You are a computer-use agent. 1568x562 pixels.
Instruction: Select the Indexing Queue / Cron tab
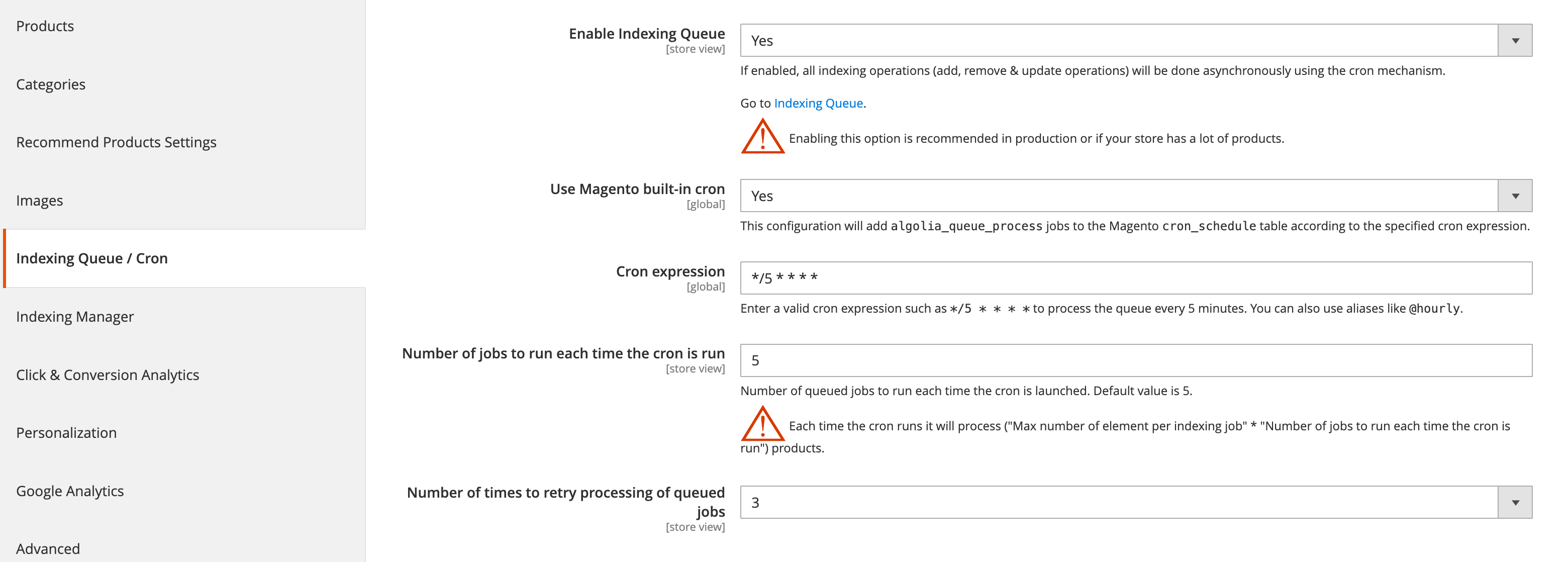92,258
